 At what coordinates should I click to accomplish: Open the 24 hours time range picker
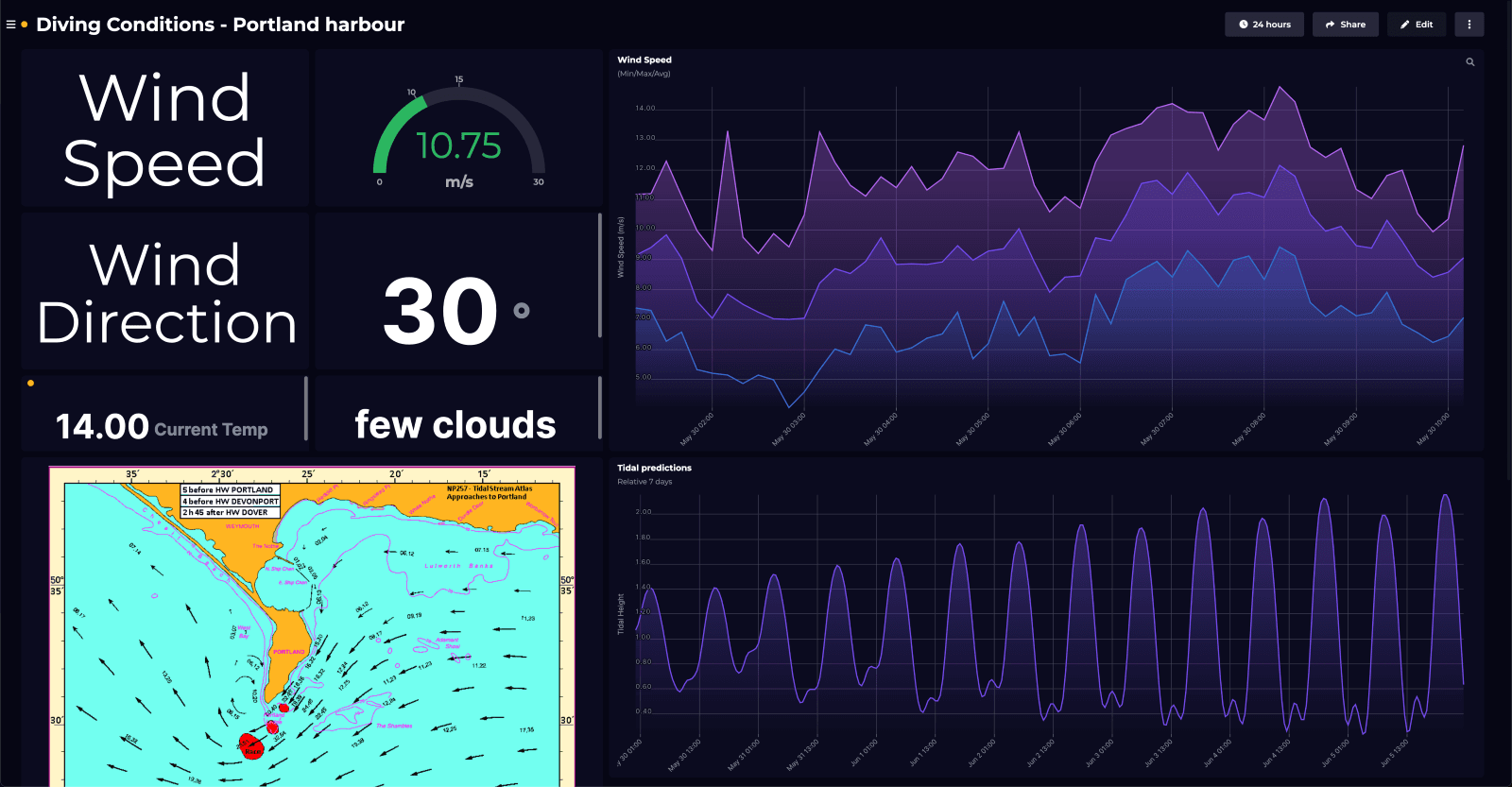pos(1264,25)
